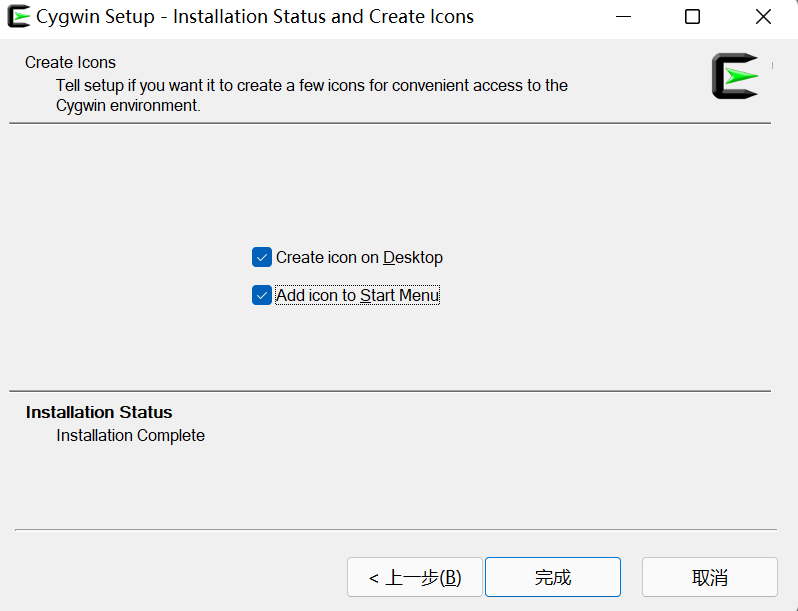
Task: Cancel setup with the 取消 button
Action: coord(709,577)
